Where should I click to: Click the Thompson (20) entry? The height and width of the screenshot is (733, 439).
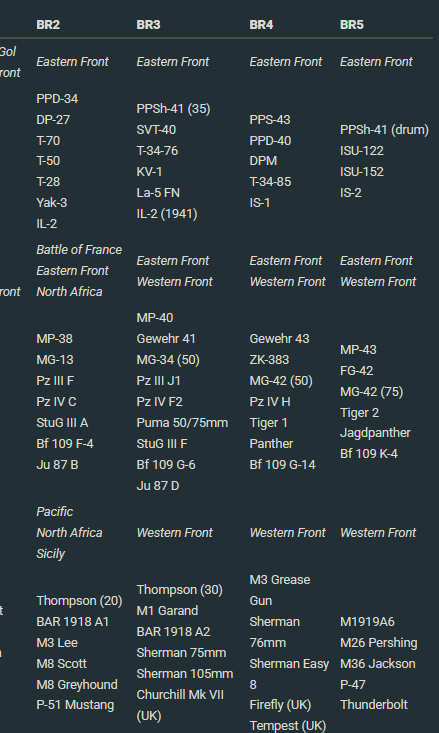(79, 601)
